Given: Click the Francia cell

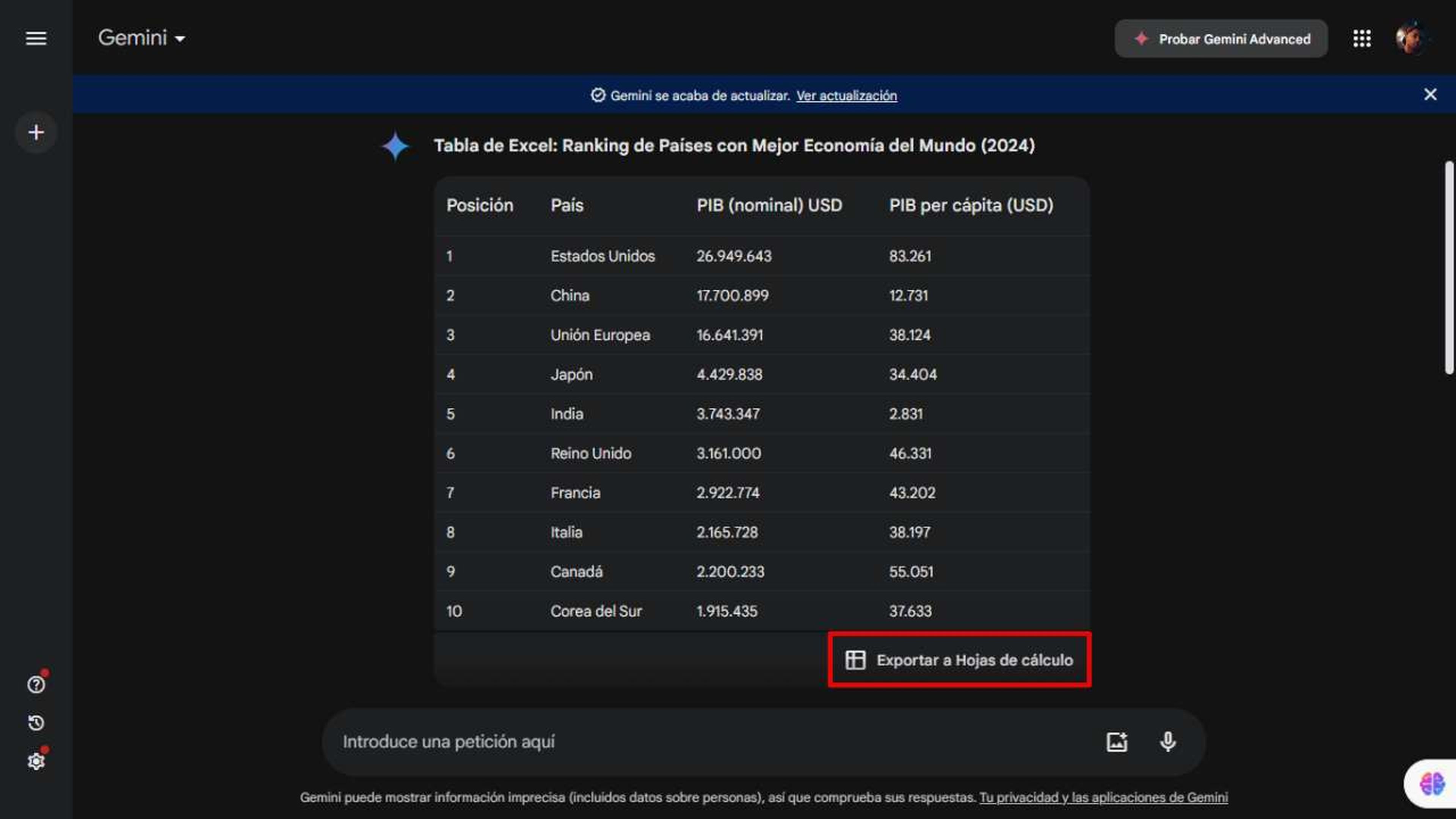Looking at the screenshot, I should click(576, 493).
